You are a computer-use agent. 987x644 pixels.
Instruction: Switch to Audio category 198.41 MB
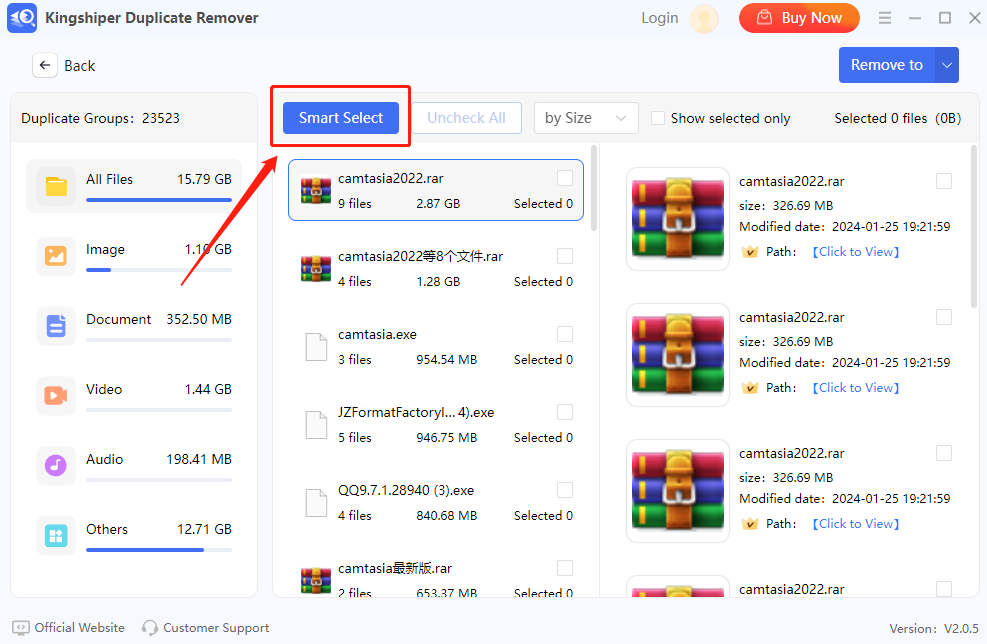click(x=134, y=466)
